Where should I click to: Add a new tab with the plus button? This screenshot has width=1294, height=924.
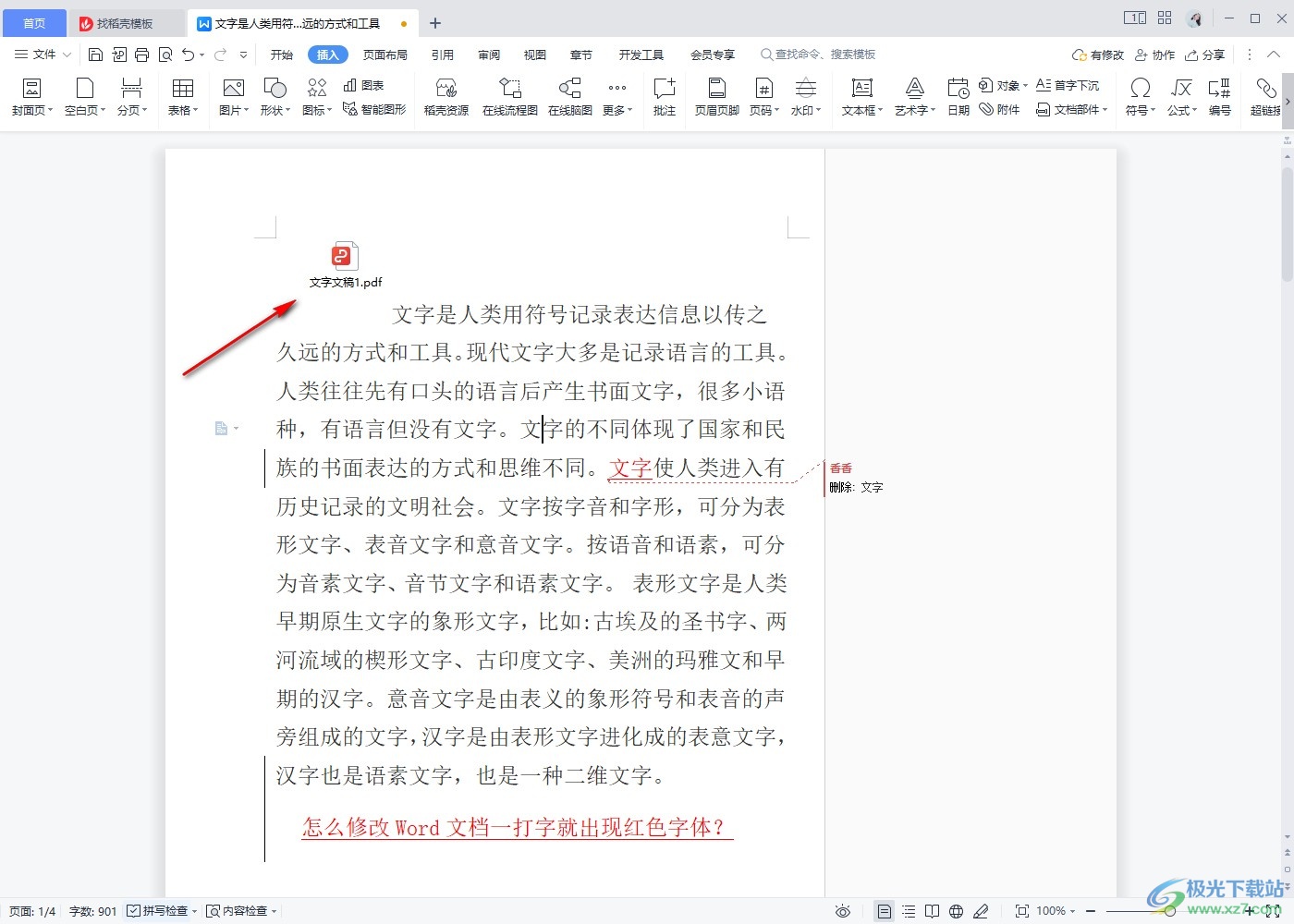(435, 23)
